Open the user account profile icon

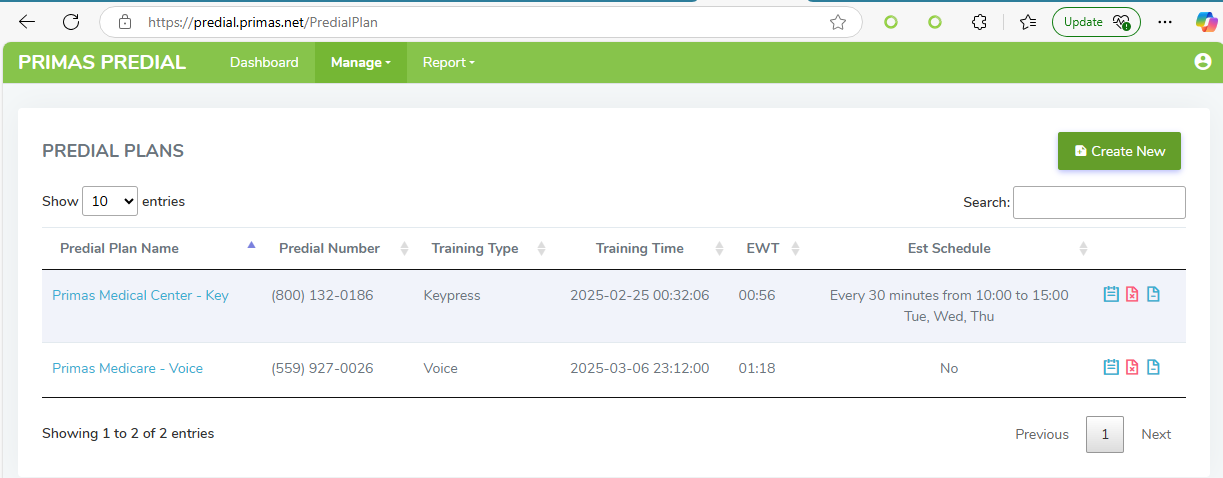coord(1202,62)
